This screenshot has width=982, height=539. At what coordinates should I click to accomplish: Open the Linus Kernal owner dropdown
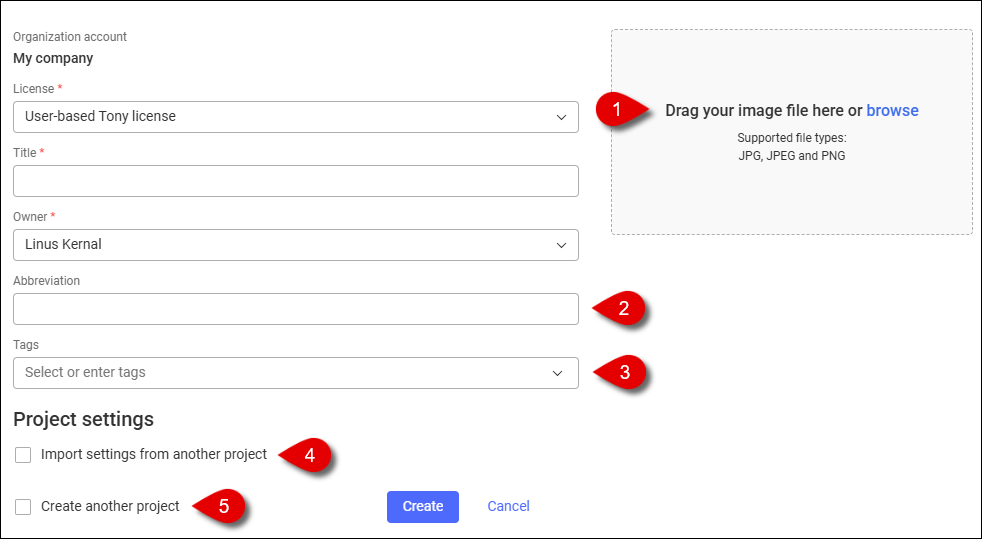pos(296,245)
